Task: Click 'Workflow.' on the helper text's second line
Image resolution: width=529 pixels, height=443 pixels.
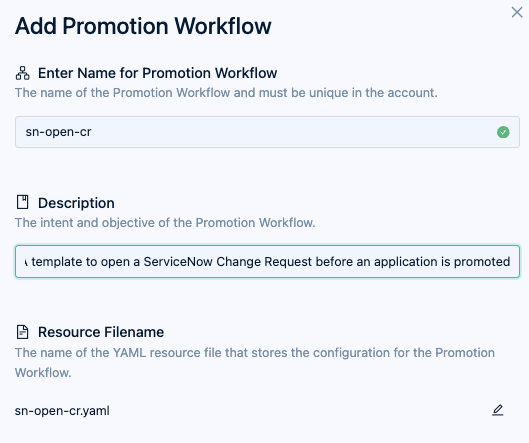Action: click(x=43, y=372)
